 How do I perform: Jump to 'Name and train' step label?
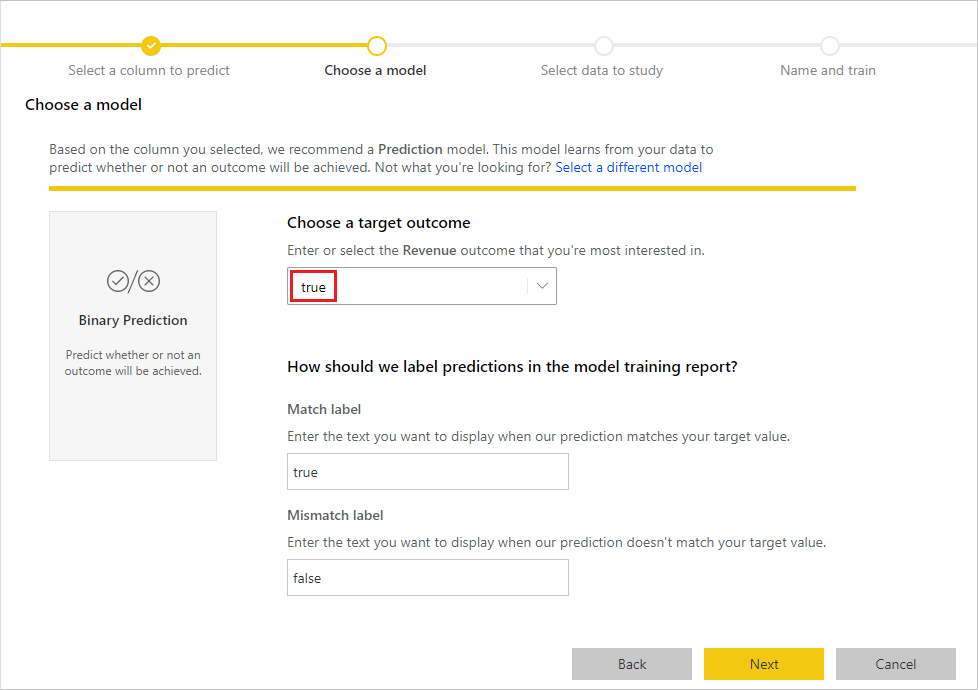click(x=828, y=70)
